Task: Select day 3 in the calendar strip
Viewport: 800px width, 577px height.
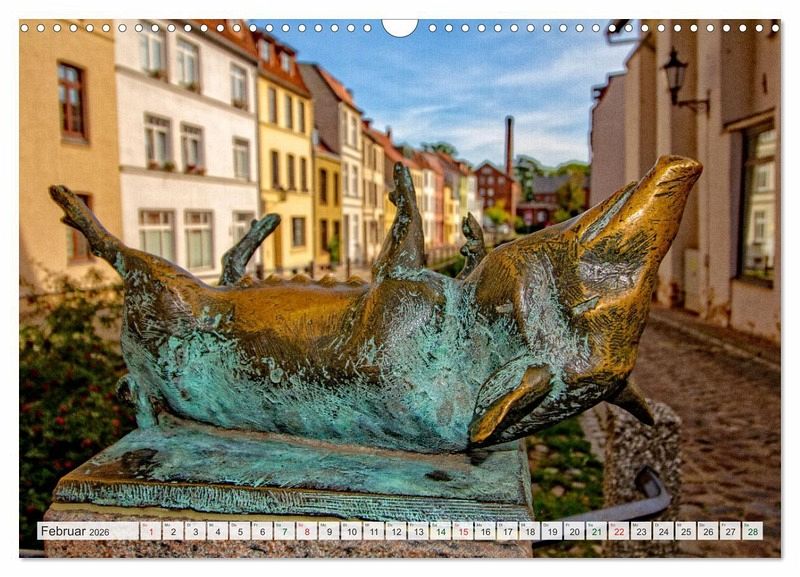Action: coord(195,531)
